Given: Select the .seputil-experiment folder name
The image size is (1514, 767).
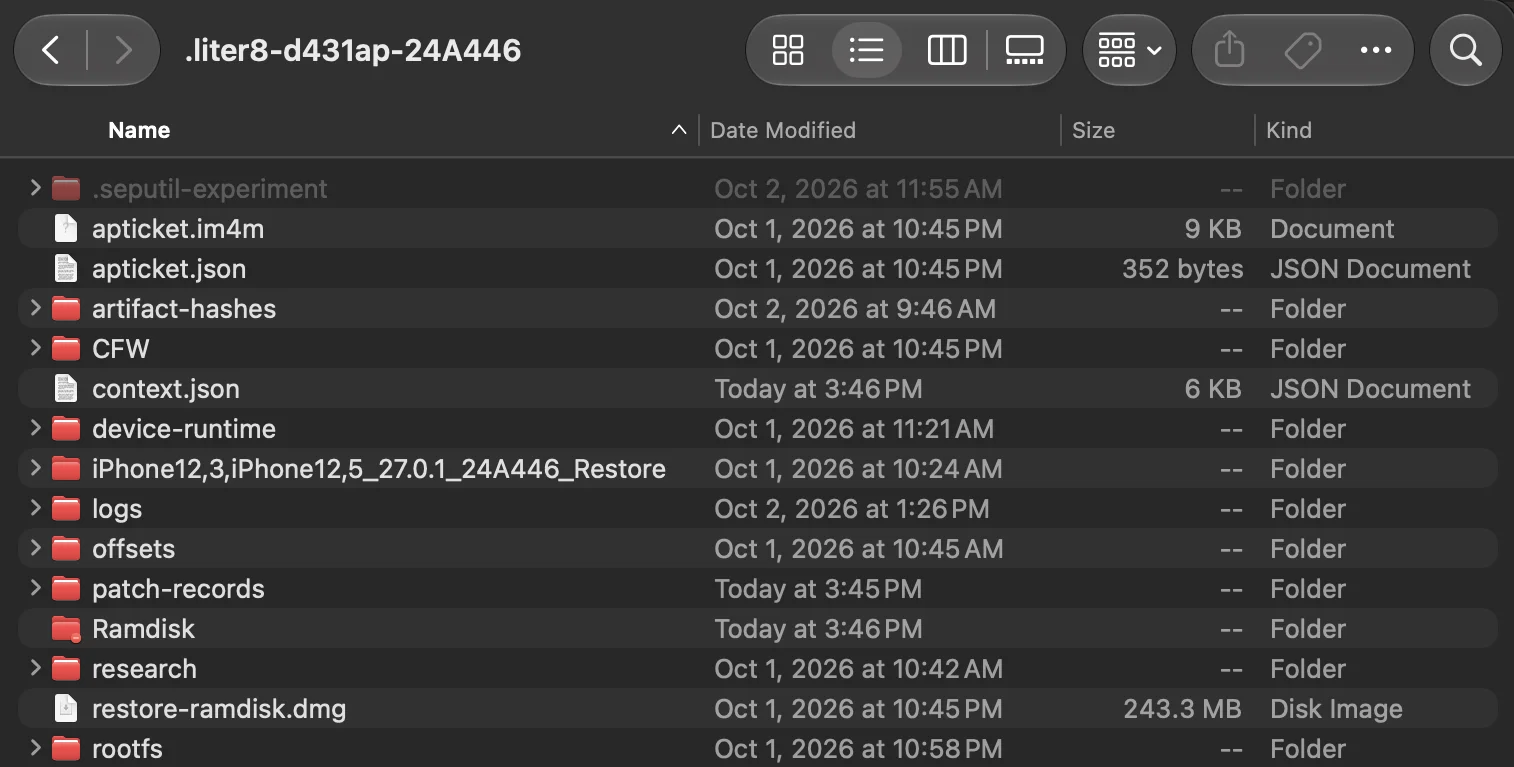Looking at the screenshot, I should 210,189.
